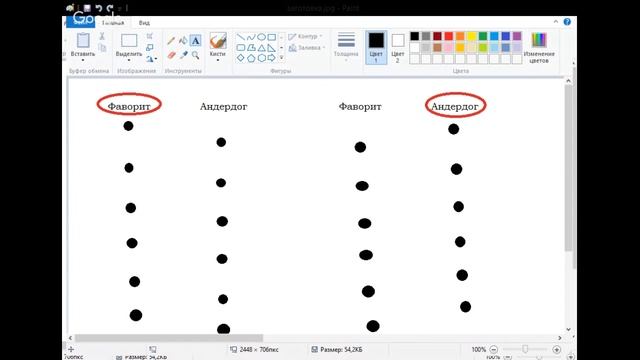Switch to the Главная tab

pos(113,23)
